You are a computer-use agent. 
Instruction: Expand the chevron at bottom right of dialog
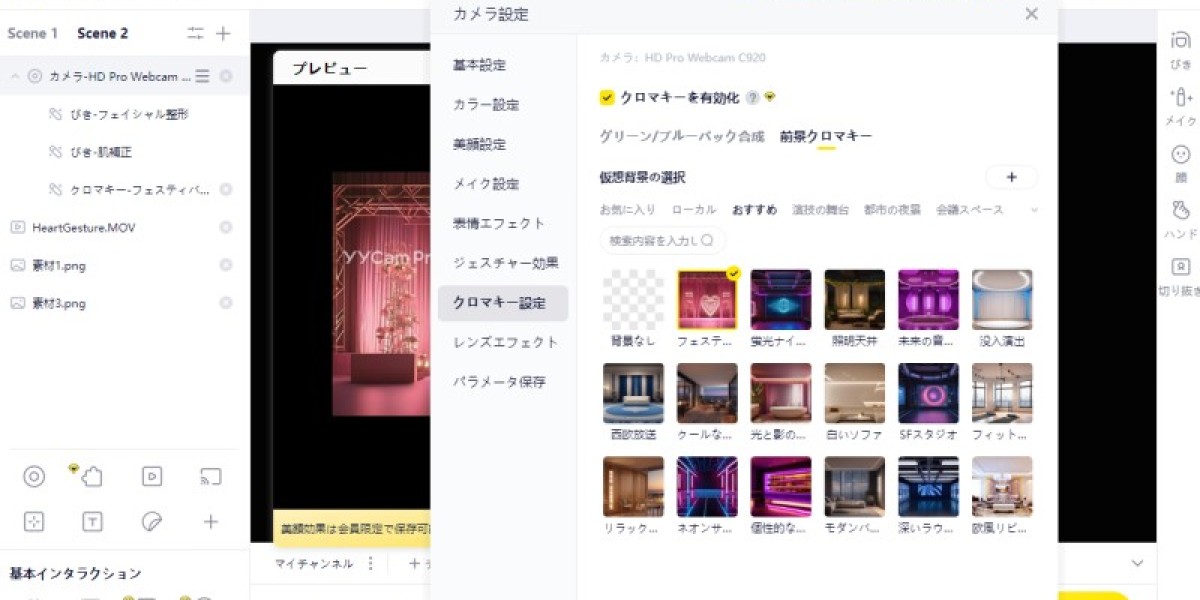[x=1137, y=562]
